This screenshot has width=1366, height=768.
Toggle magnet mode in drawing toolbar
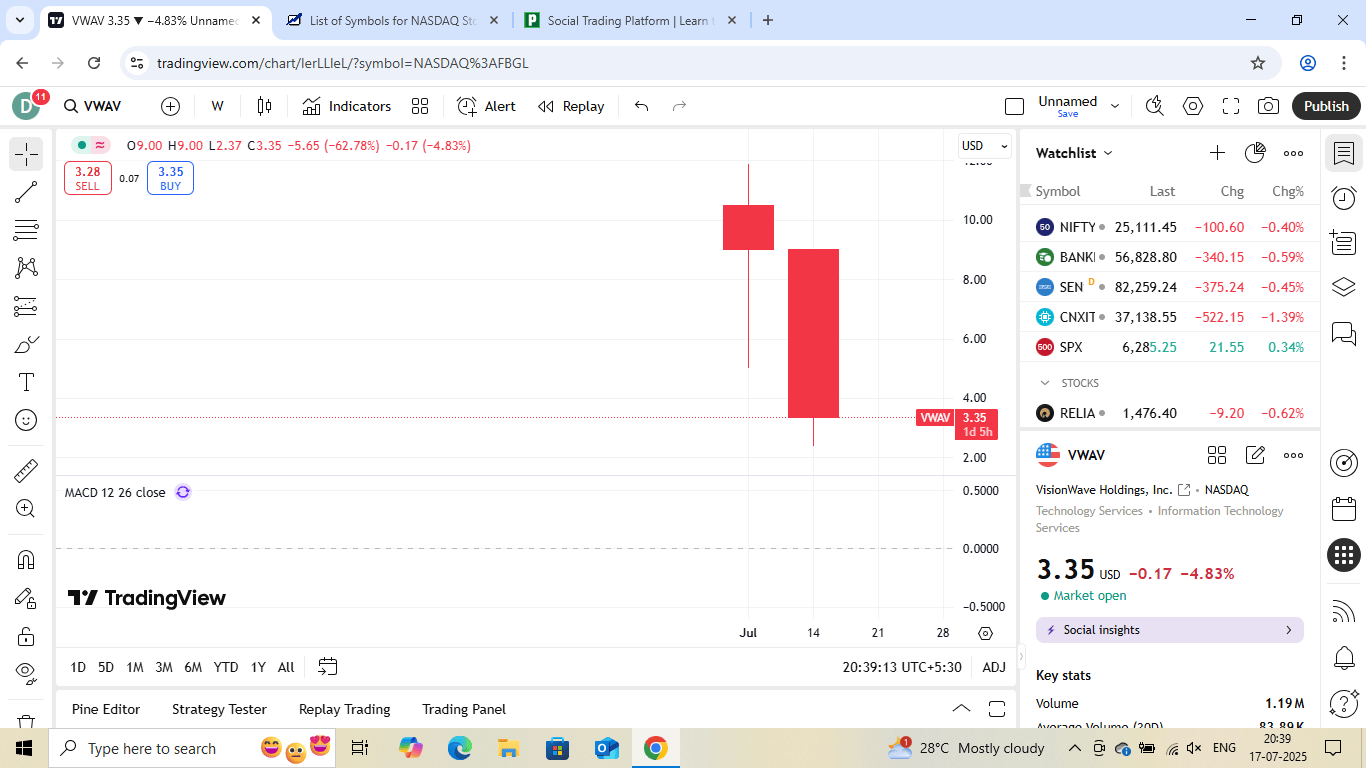[x=26, y=560]
